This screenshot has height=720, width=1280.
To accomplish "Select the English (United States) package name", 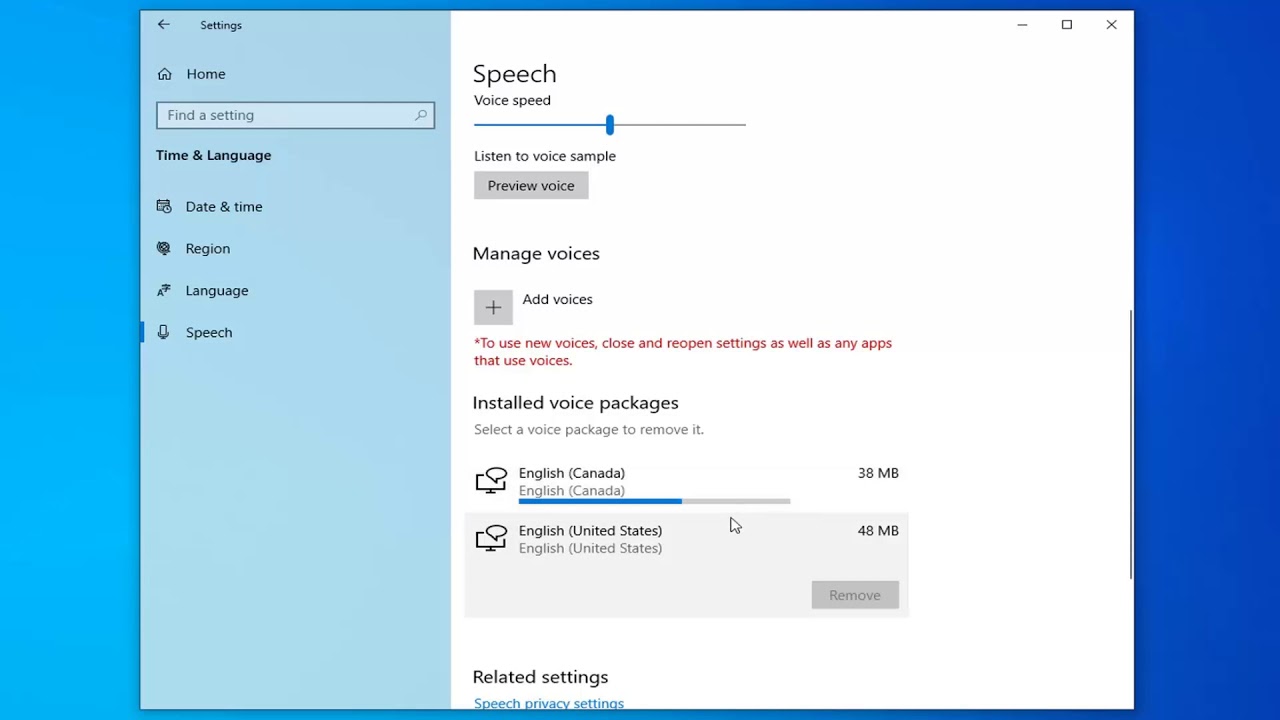I will coord(590,531).
